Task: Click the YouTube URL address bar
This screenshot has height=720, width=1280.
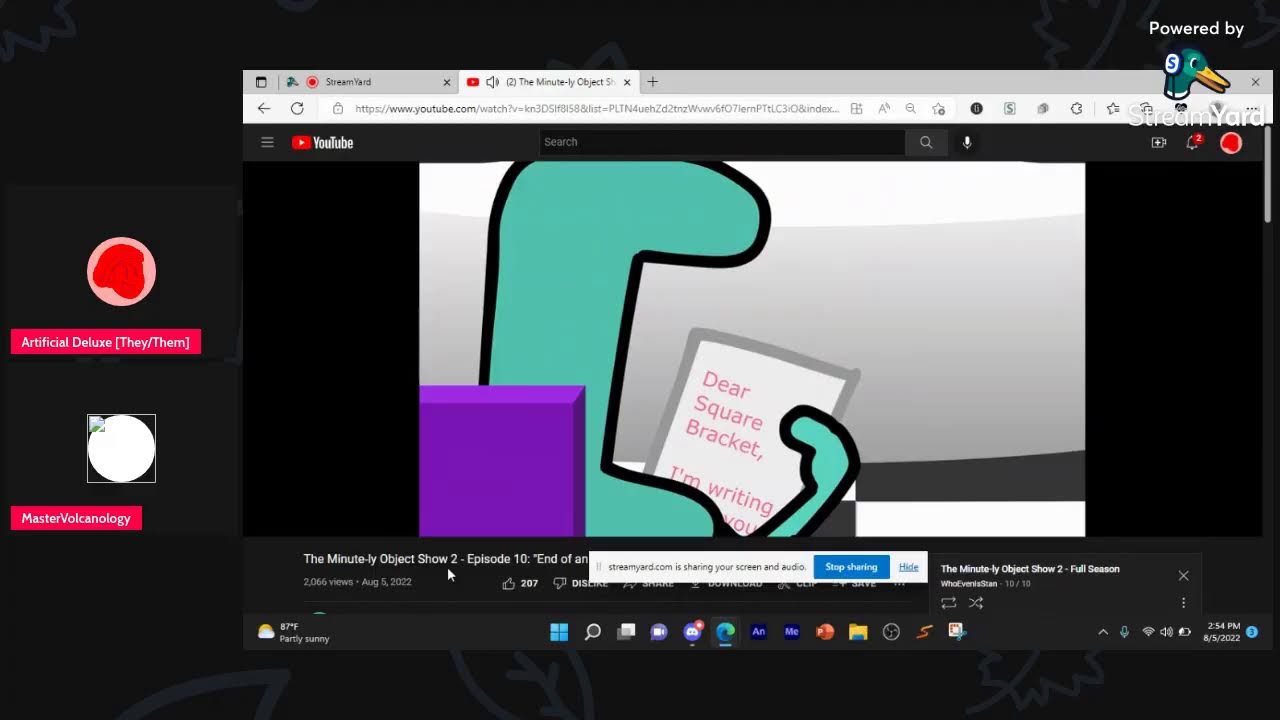Action: pos(596,108)
